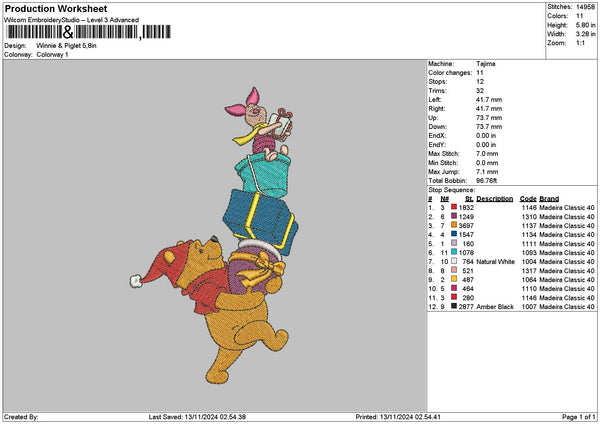Click the "N#" column header

[445, 199]
